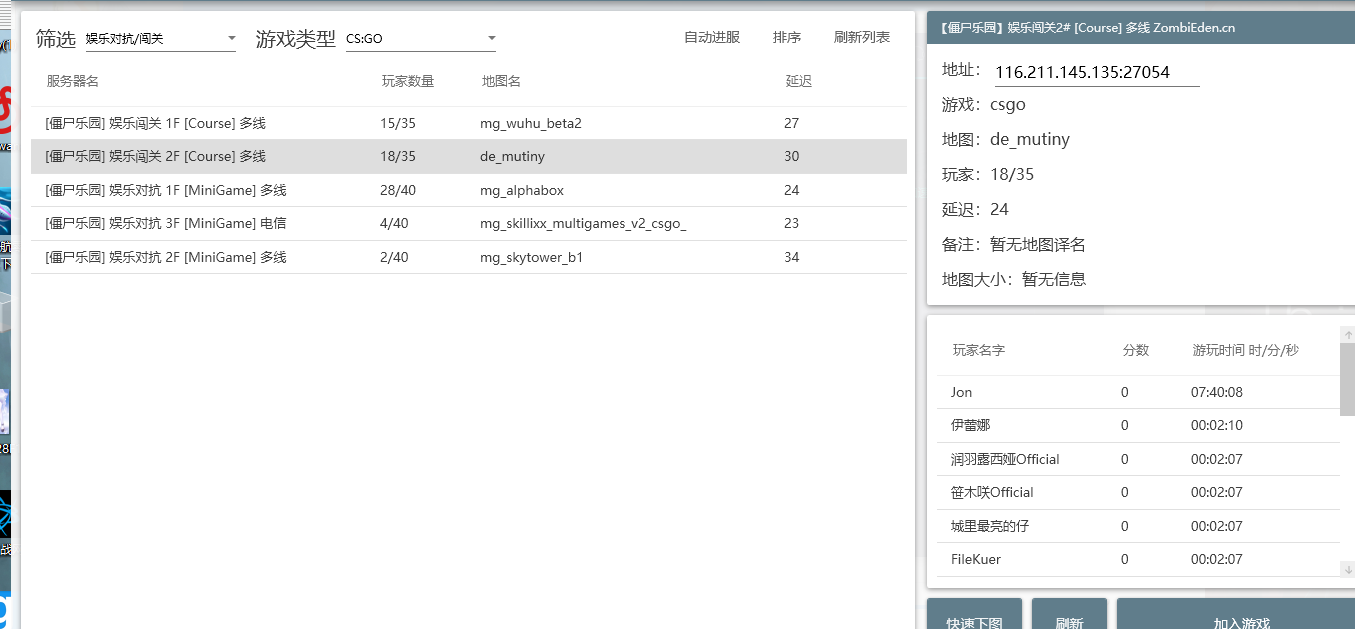Click the player list scrollbar thumb
Viewport: 1355px width, 629px height.
(x=1347, y=380)
